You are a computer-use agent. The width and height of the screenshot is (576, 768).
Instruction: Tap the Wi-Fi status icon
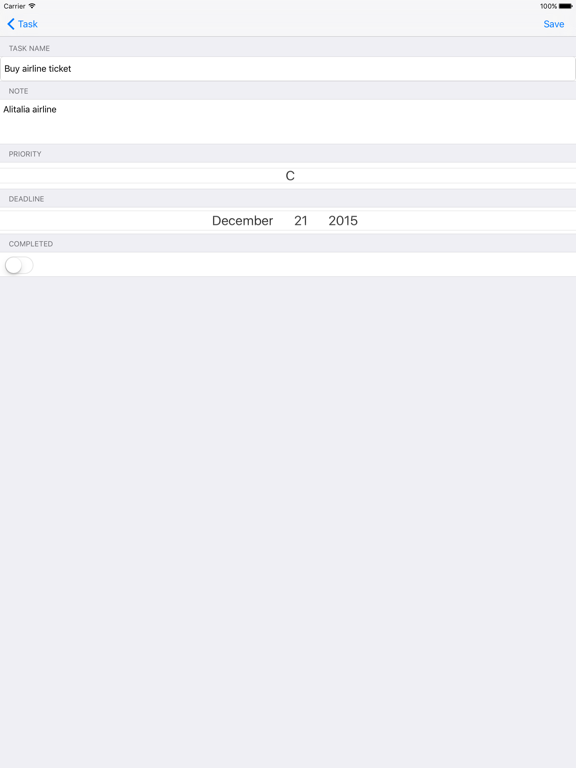tap(32, 6)
